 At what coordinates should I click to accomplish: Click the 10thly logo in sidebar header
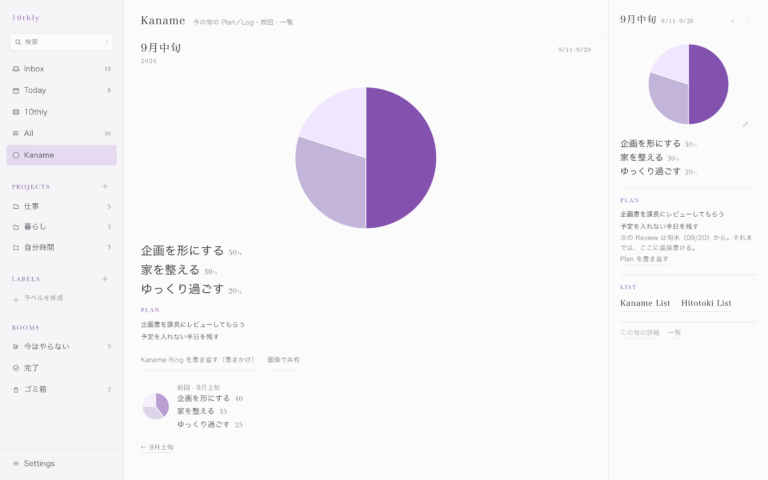pyautogui.click(x=25, y=18)
